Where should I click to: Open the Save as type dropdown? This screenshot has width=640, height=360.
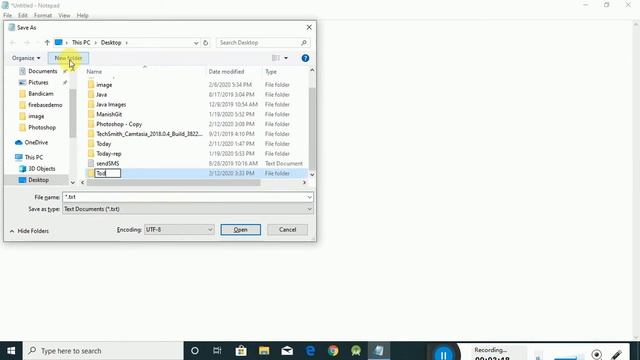tap(188, 209)
